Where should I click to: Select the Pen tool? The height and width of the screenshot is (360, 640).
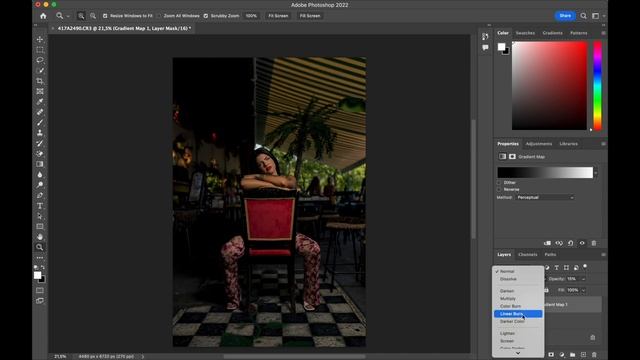pos(40,195)
